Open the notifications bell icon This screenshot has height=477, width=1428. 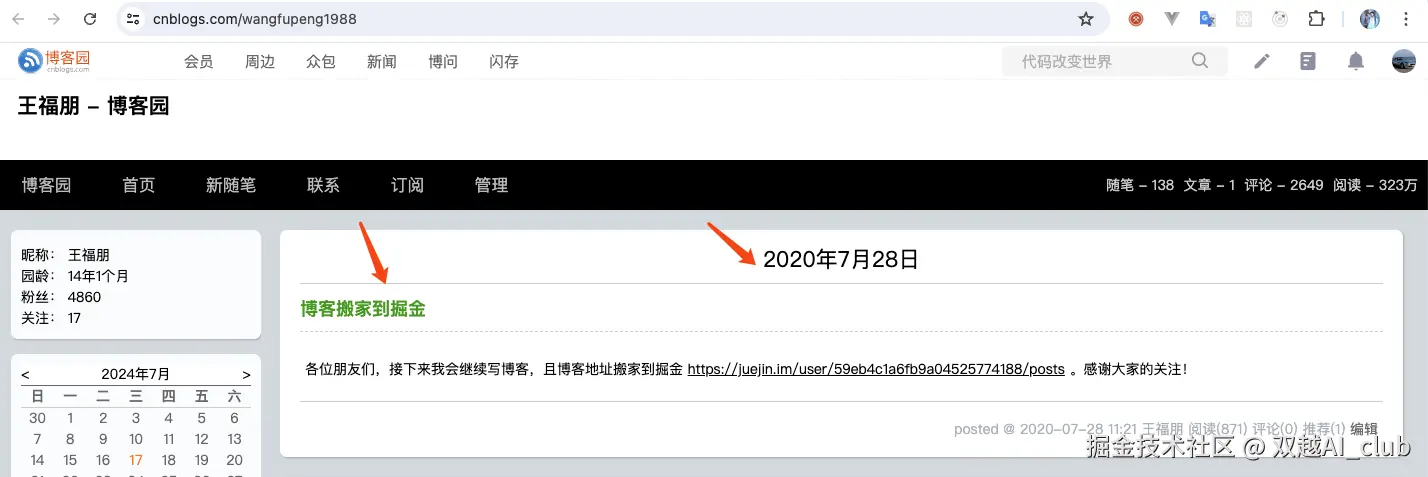coord(1356,61)
